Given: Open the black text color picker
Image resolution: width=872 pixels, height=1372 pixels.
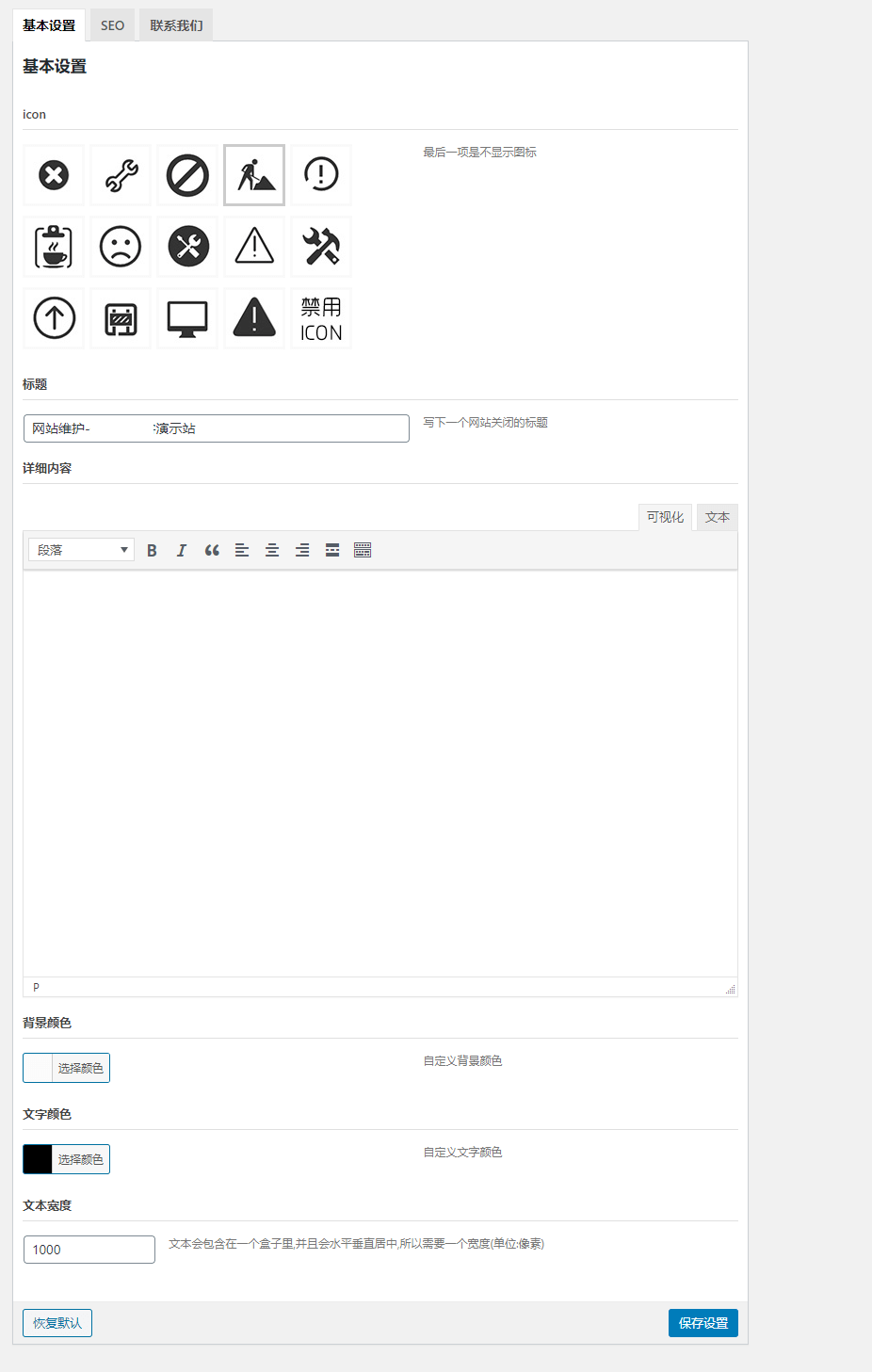Looking at the screenshot, I should (66, 1159).
